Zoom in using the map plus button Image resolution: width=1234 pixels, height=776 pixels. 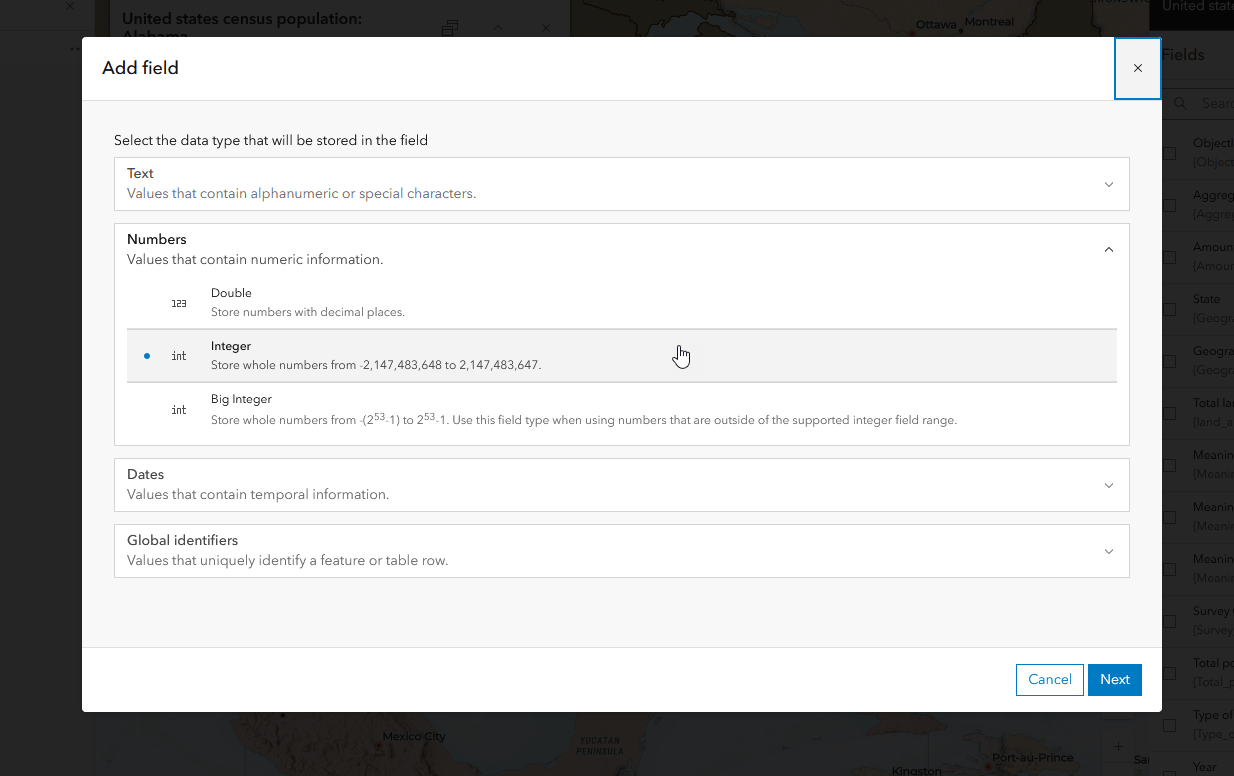click(1117, 746)
